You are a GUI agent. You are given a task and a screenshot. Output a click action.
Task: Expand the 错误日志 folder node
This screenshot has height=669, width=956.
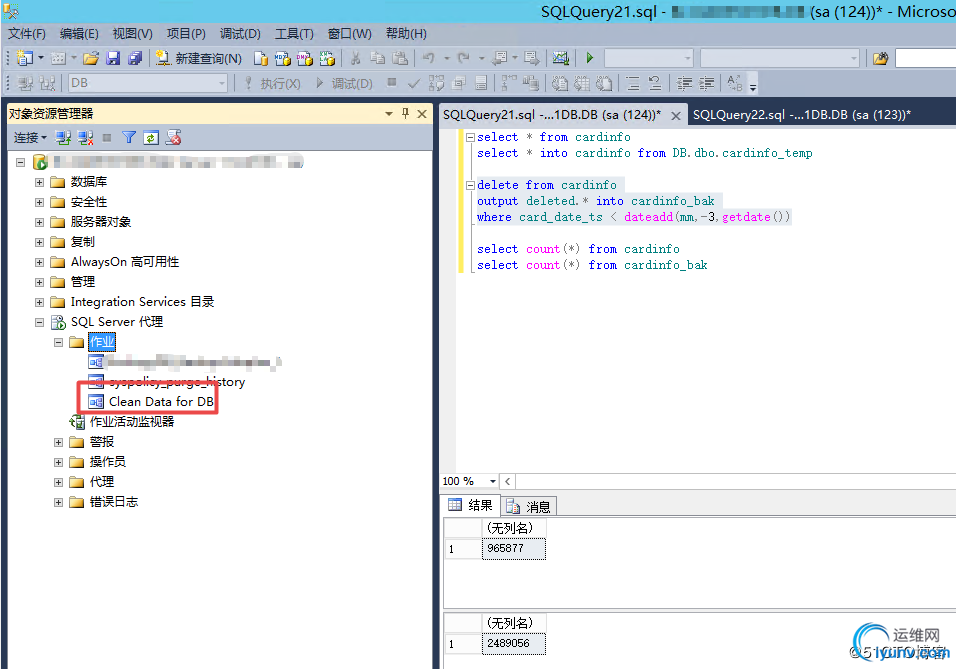[59, 503]
